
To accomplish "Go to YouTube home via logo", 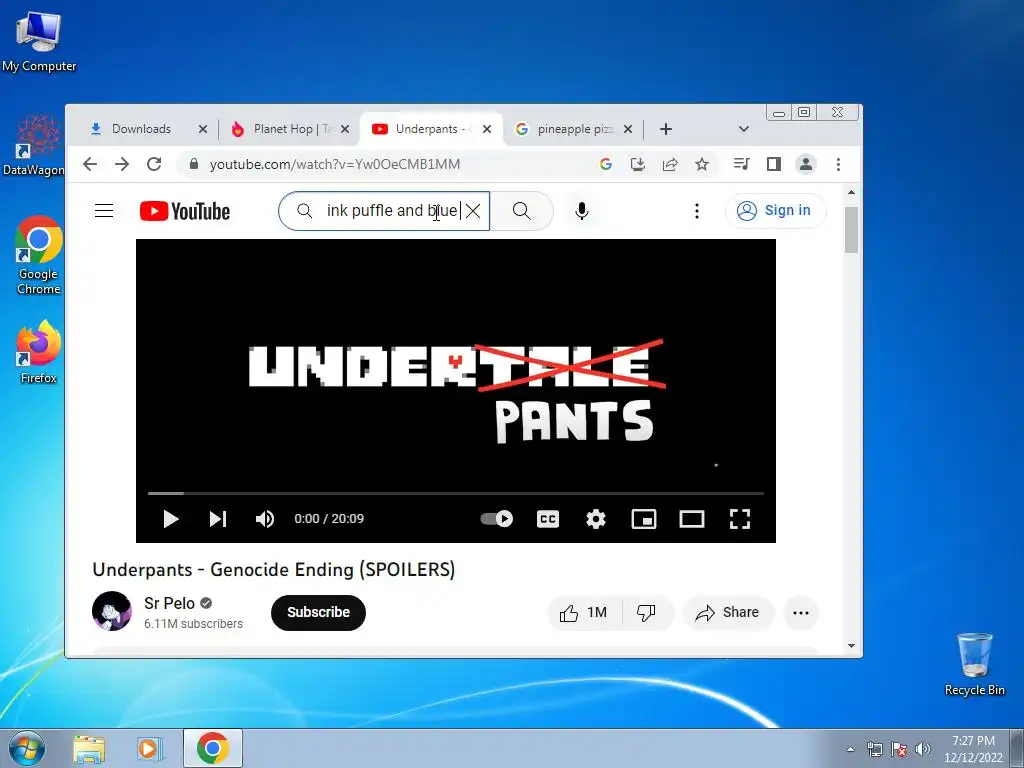I will point(185,211).
